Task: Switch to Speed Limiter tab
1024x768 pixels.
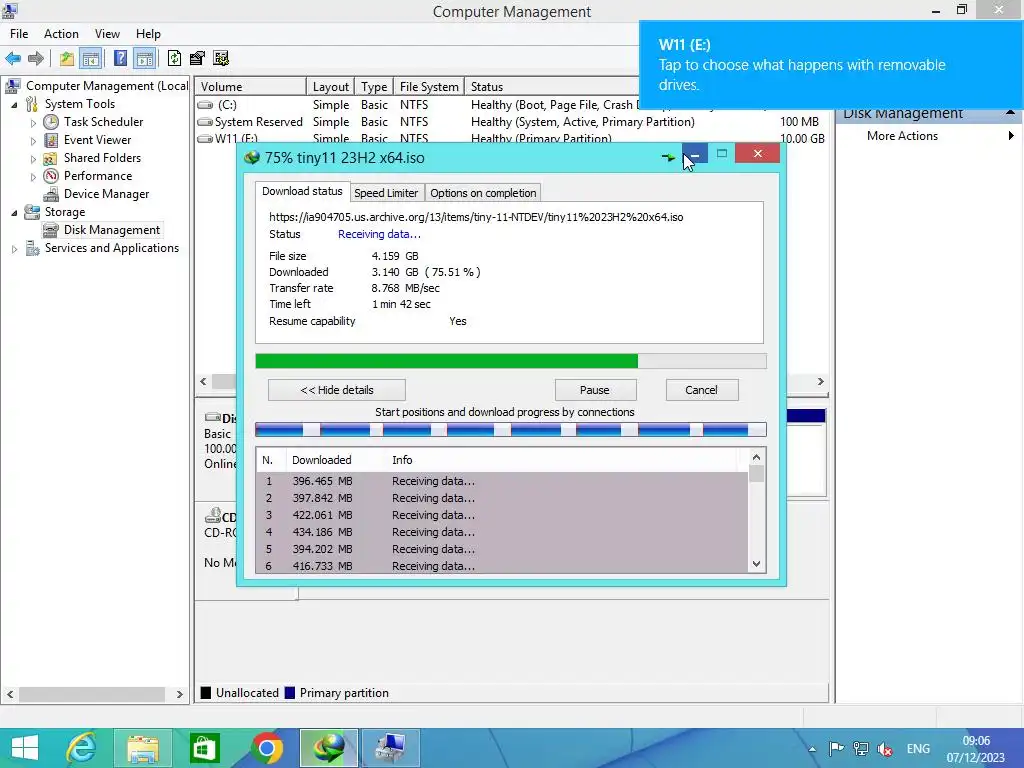Action: [x=386, y=193]
